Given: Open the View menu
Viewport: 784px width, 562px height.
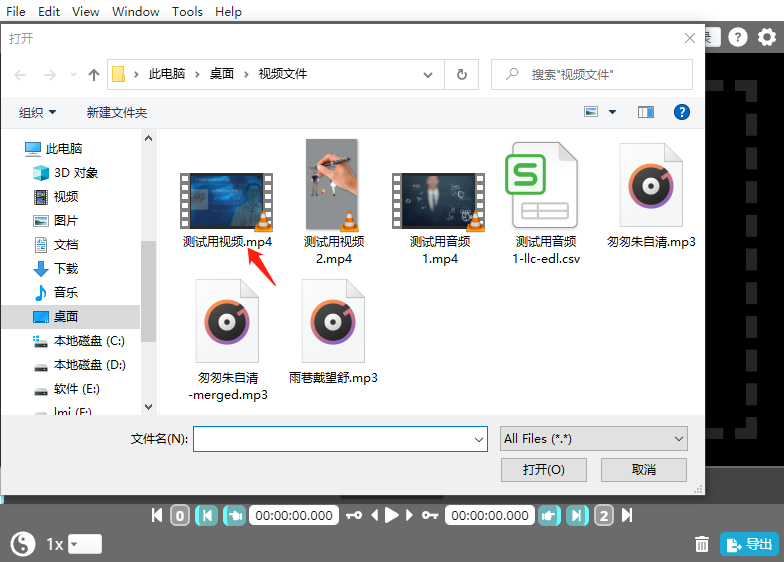Looking at the screenshot, I should (86, 11).
